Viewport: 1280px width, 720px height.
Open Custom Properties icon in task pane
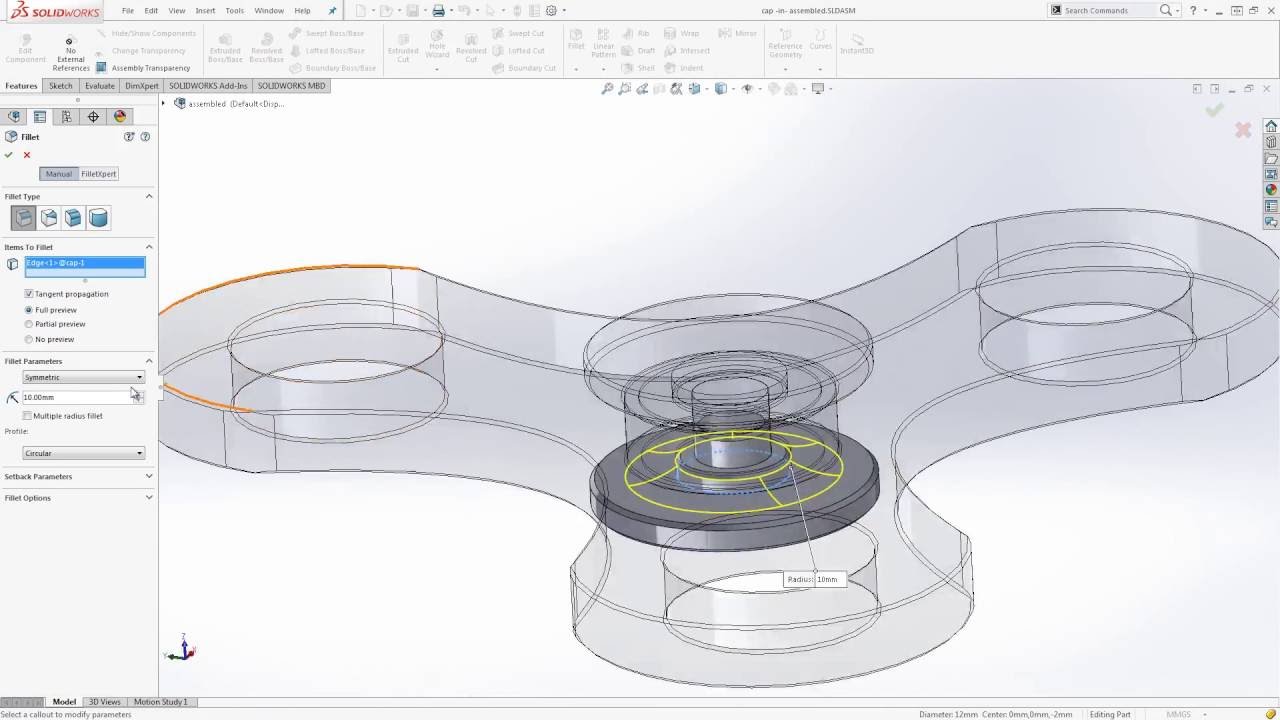pos(1271,206)
